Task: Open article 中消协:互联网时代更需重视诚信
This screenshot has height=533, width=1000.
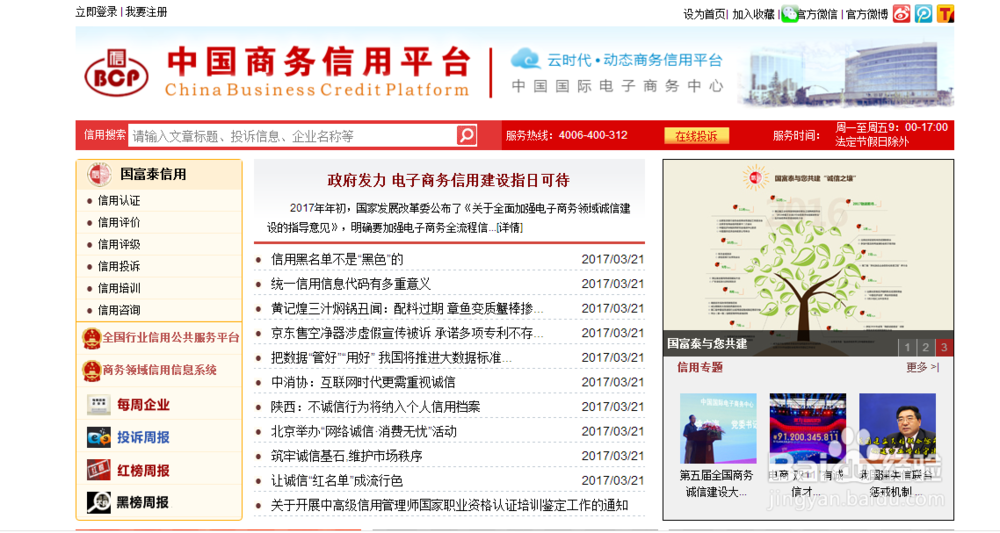Action: (x=363, y=383)
